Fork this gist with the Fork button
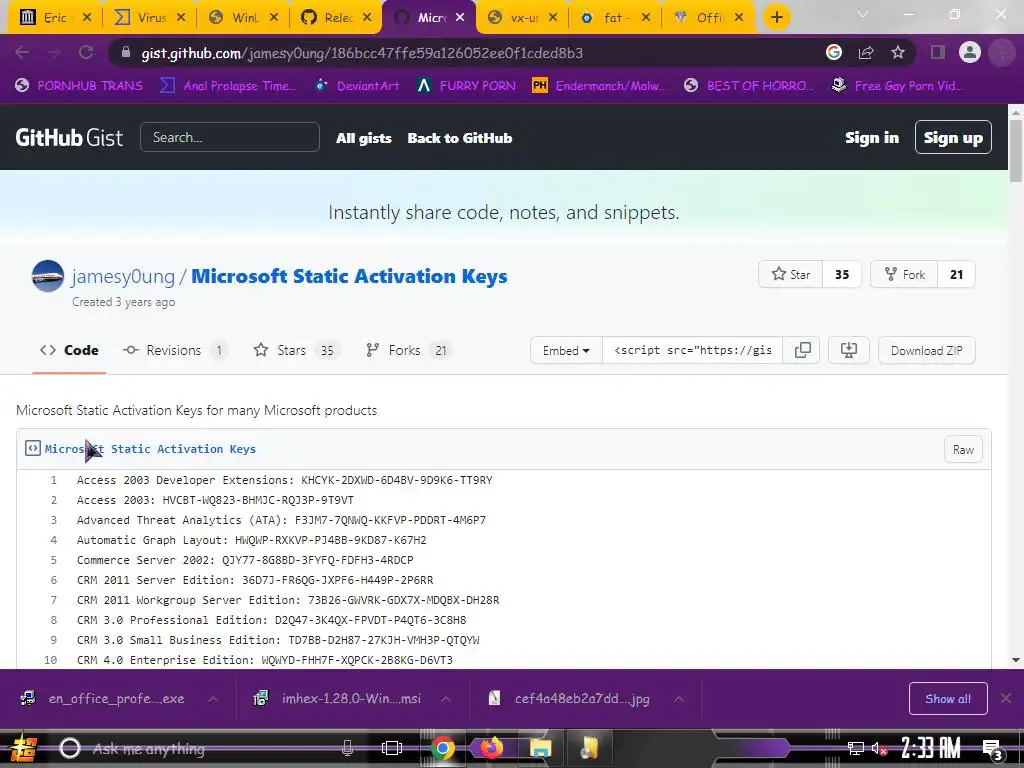 [904, 275]
